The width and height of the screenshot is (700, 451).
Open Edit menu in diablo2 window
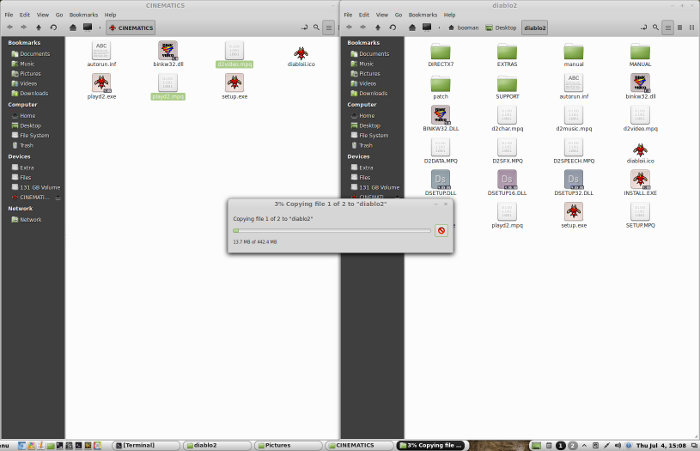pyautogui.click(x=364, y=15)
